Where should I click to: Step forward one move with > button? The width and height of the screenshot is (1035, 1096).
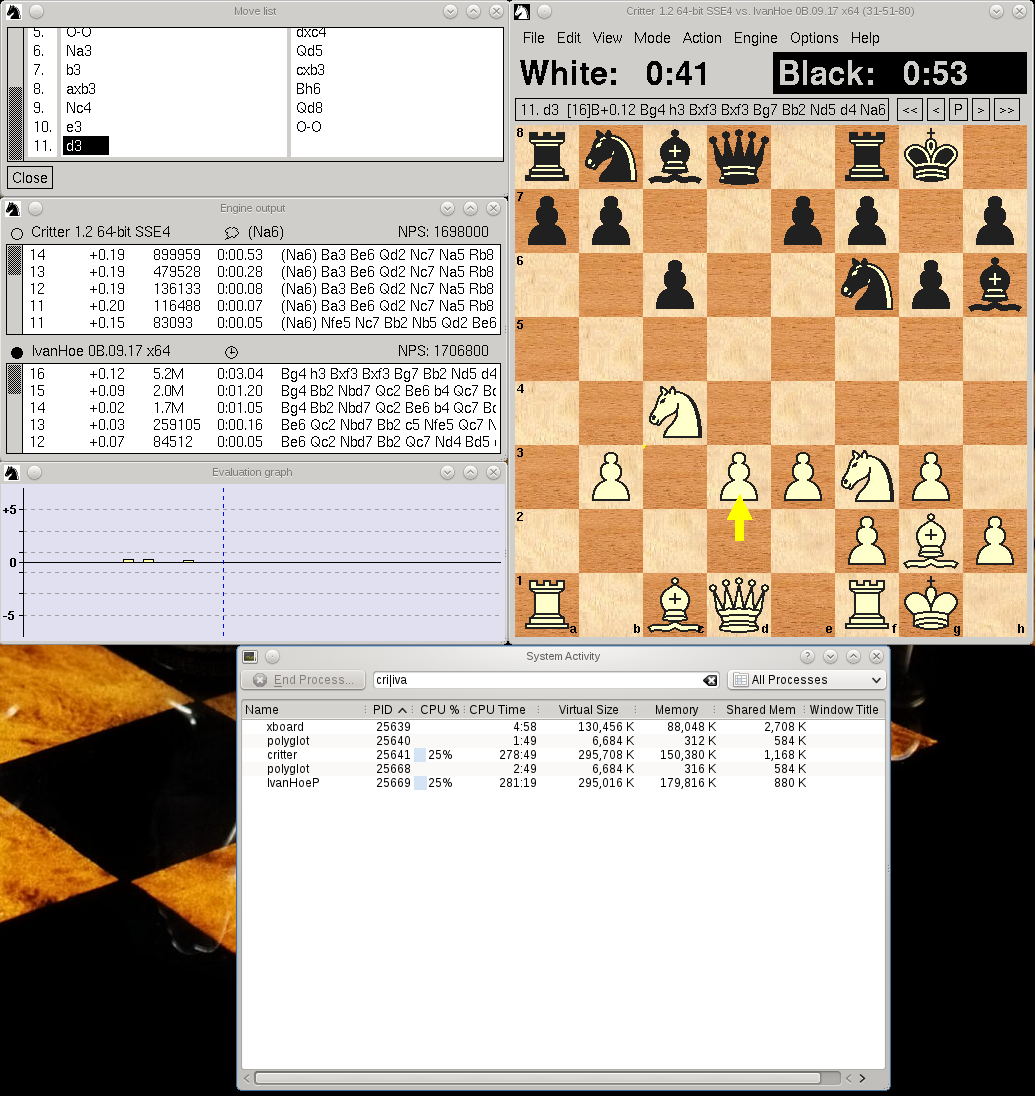[980, 110]
